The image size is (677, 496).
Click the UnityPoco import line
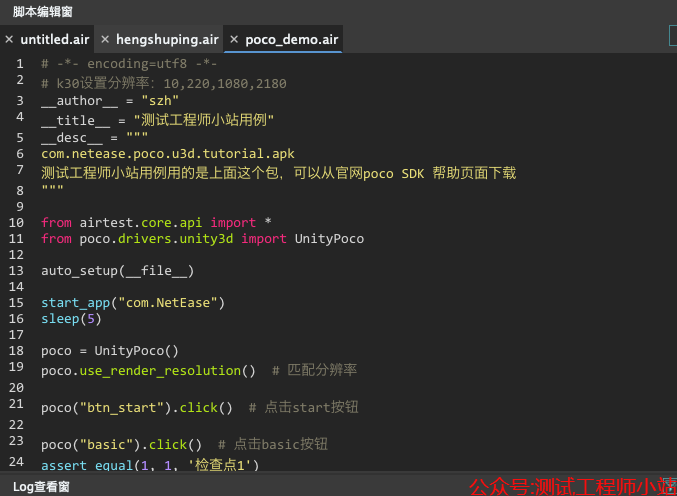[x=202, y=238]
